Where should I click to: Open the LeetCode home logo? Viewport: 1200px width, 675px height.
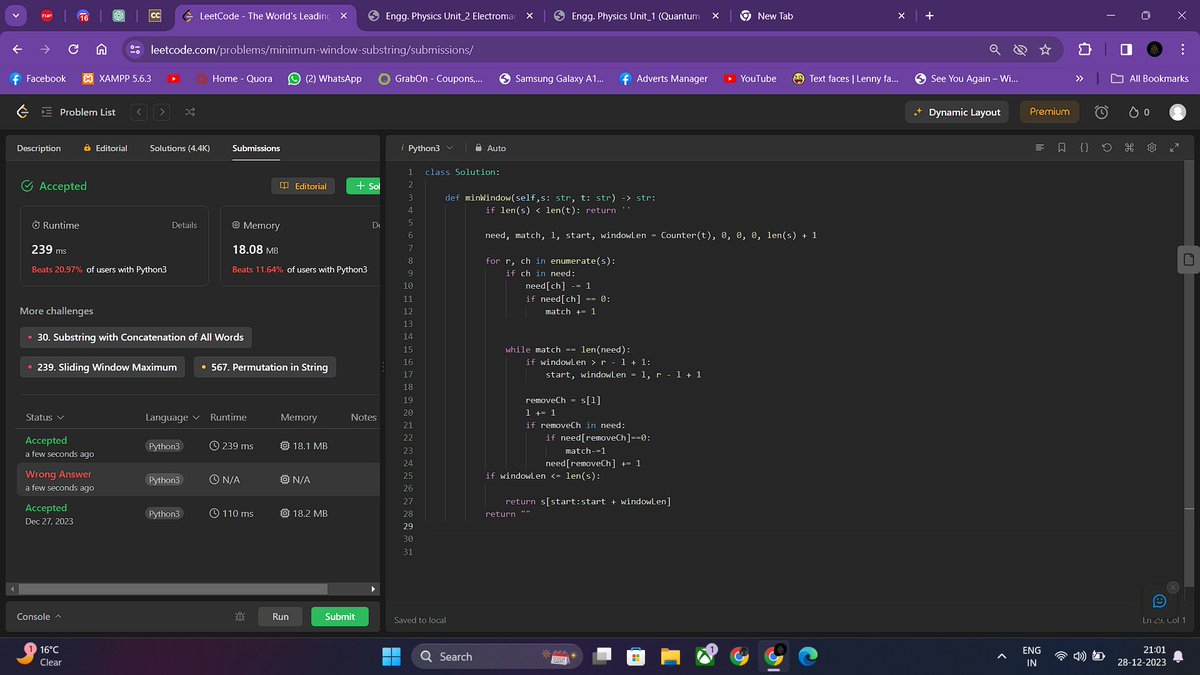click(x=20, y=112)
